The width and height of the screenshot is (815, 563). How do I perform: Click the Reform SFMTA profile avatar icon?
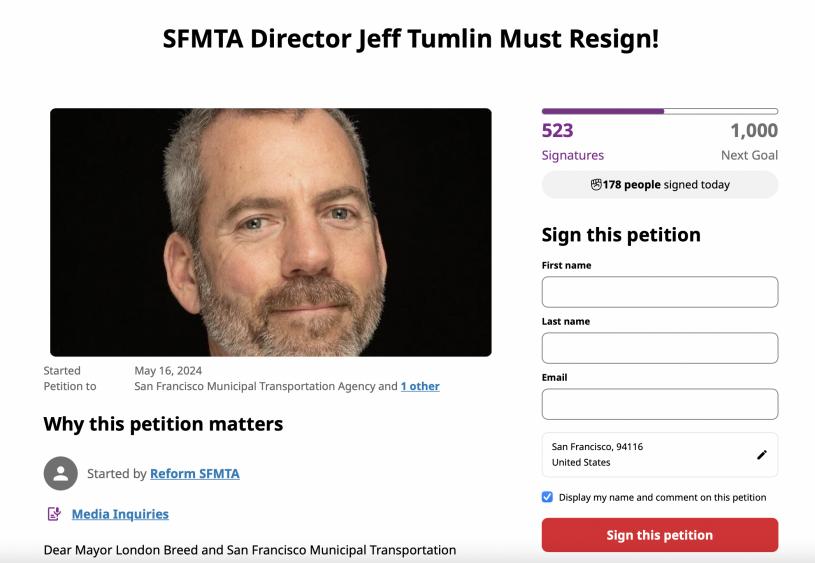60,473
